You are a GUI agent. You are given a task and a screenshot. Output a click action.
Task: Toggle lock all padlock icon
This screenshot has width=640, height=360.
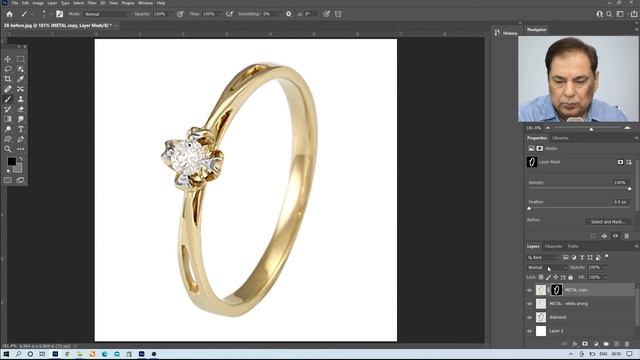pos(571,277)
